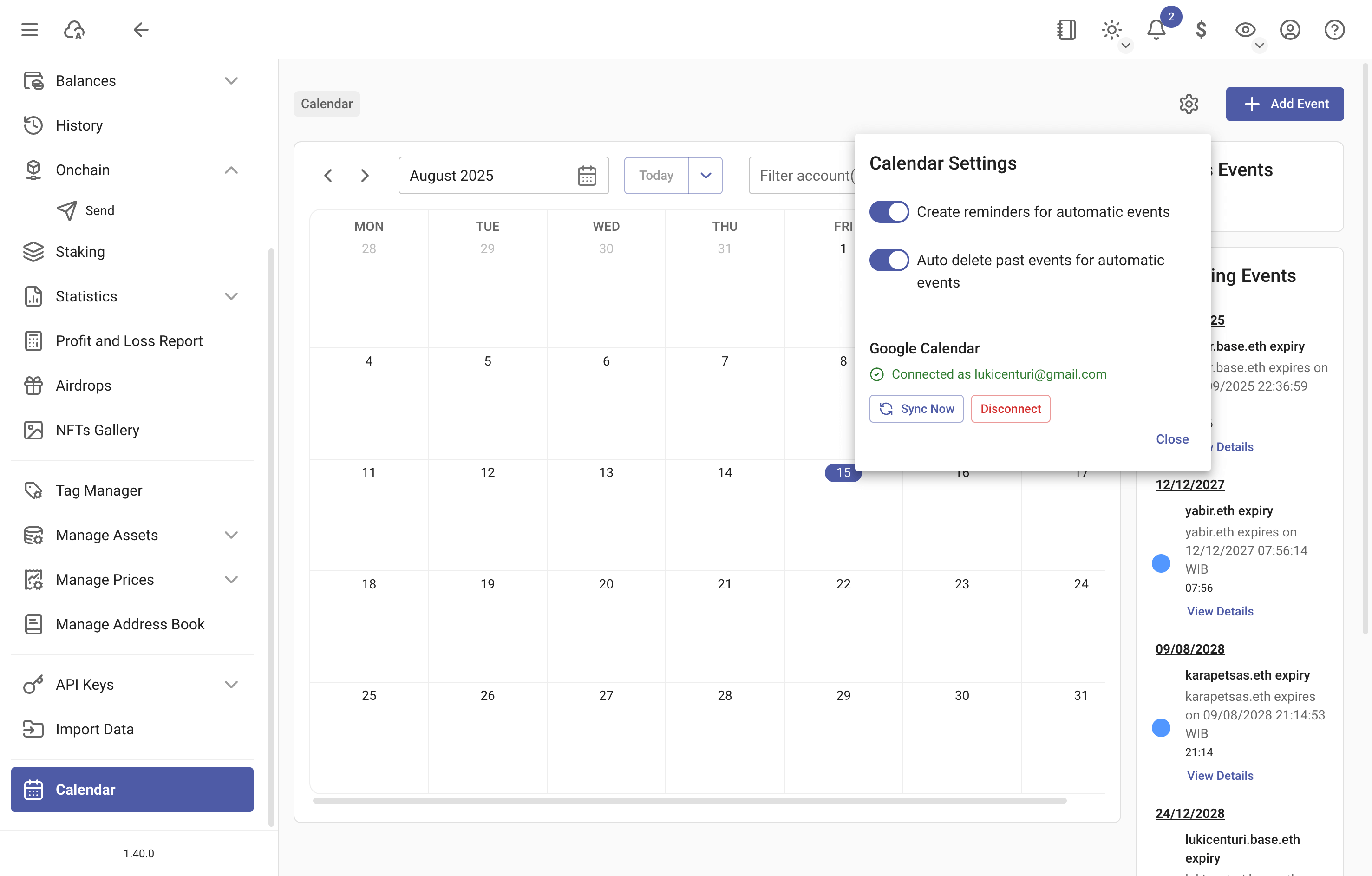Click Add Event button
Viewport: 1372px width, 876px height.
[x=1284, y=104]
